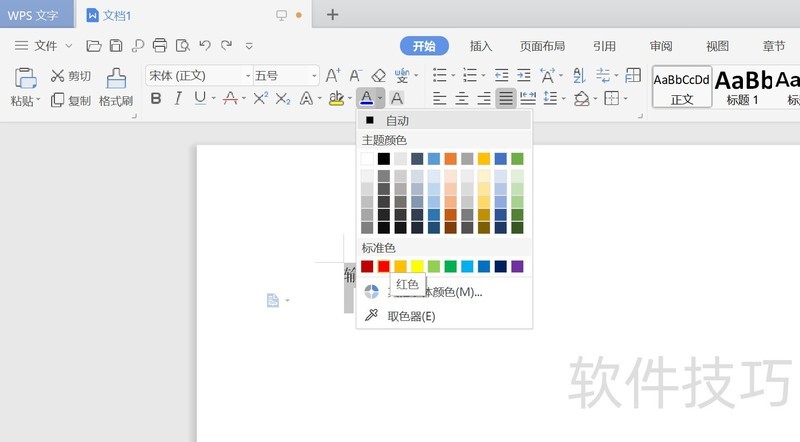
Task: Click the Paste clipboard icon
Action: (x=24, y=78)
